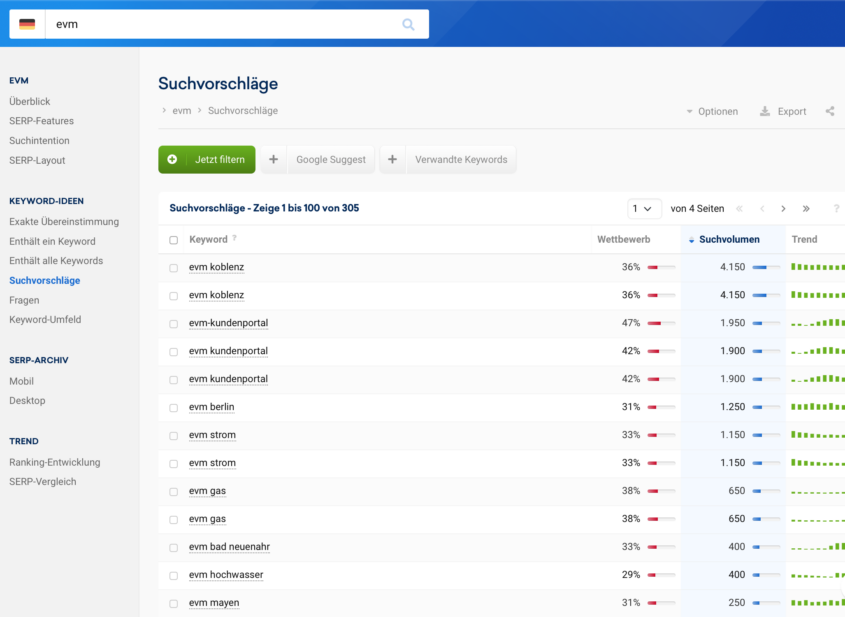Open Suchintention in the sidebar

click(39, 141)
